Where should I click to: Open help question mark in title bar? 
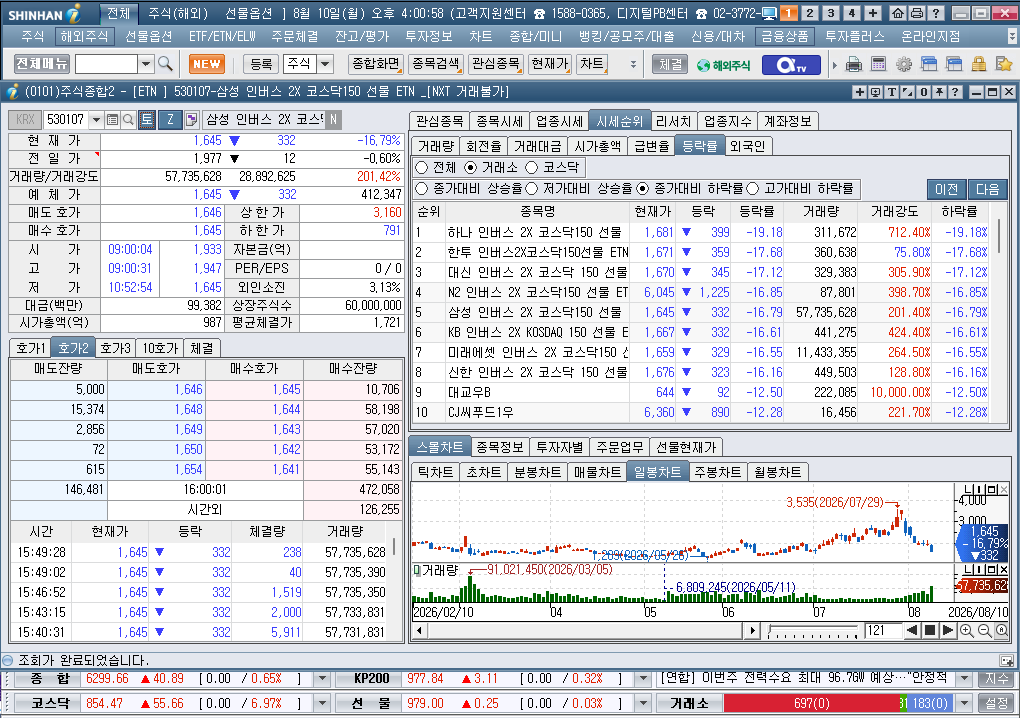point(935,13)
